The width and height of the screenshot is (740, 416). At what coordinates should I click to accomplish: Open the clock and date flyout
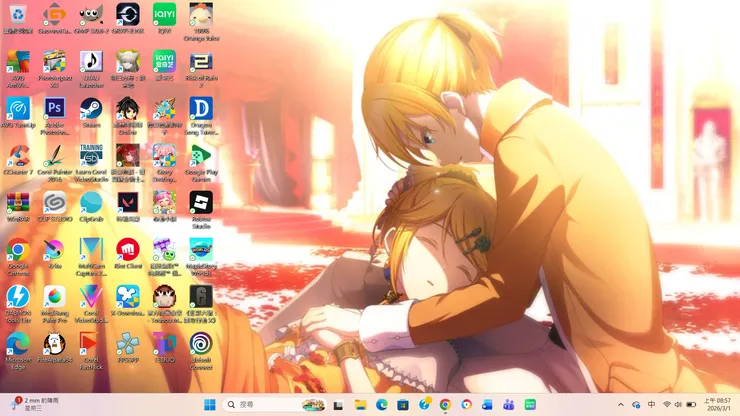tap(717, 405)
